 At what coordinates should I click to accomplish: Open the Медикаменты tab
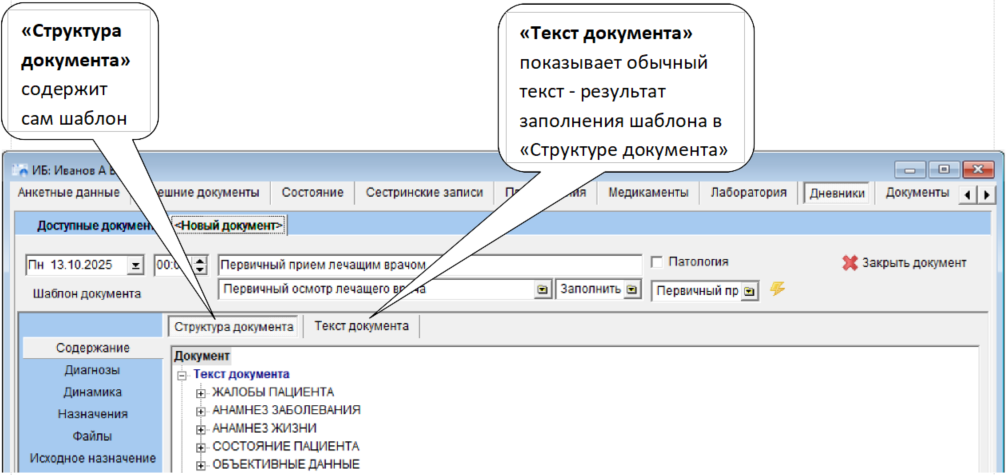(x=648, y=192)
